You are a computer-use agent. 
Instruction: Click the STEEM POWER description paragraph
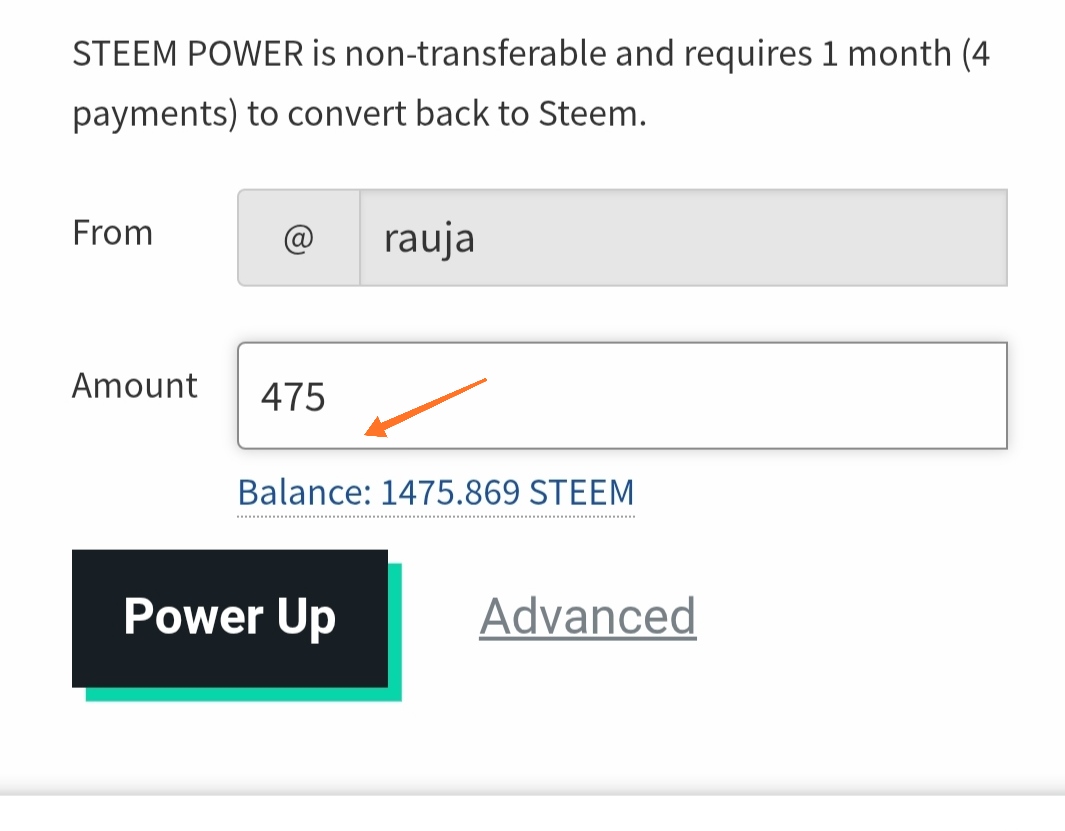click(530, 83)
